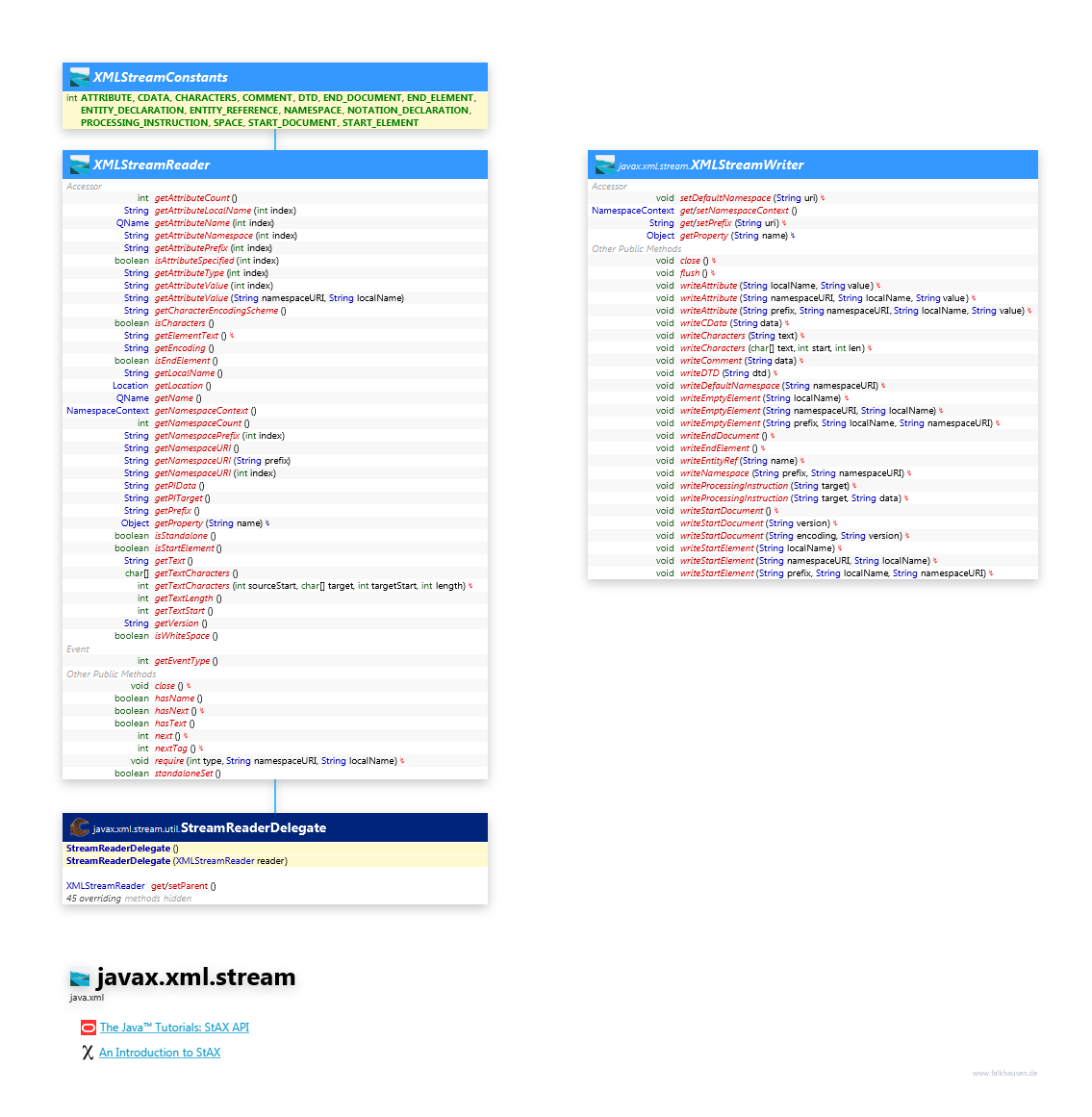Click the javax.xml.stream package icon

point(80,977)
